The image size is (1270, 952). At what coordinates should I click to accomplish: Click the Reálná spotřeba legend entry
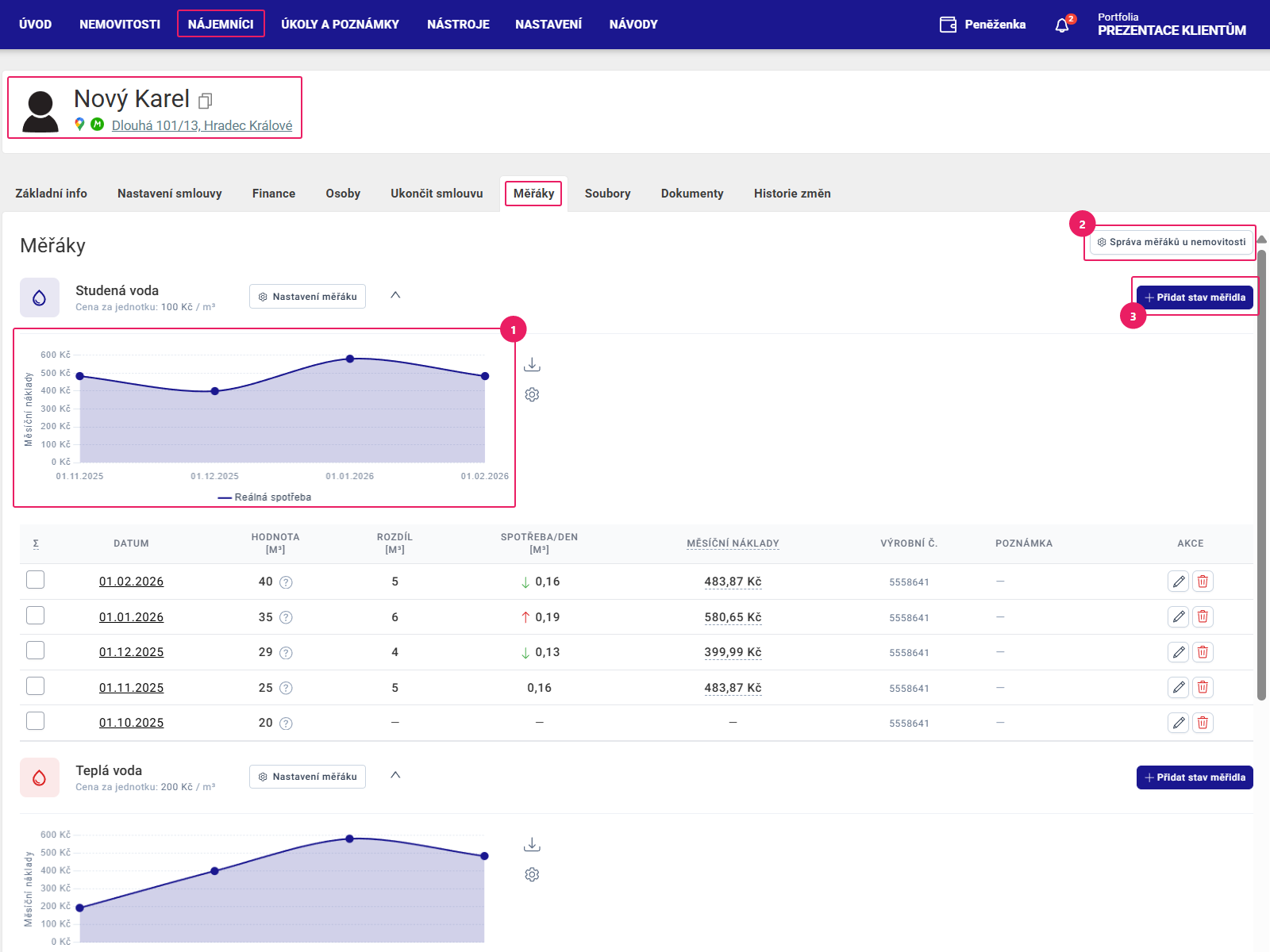pyautogui.click(x=264, y=497)
